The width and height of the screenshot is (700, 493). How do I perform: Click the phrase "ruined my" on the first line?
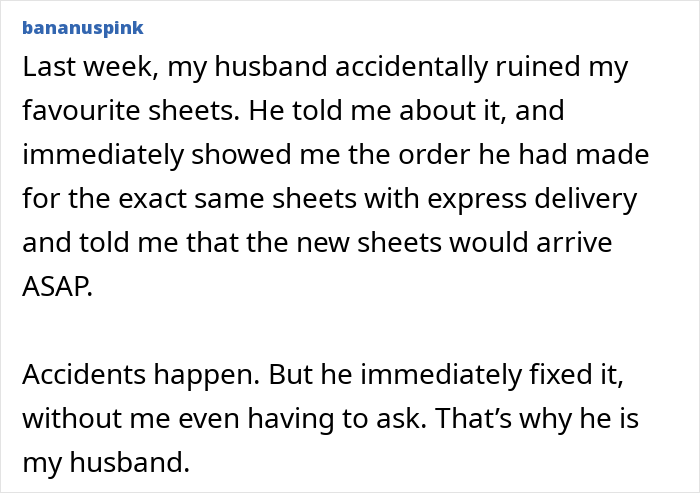562,67
